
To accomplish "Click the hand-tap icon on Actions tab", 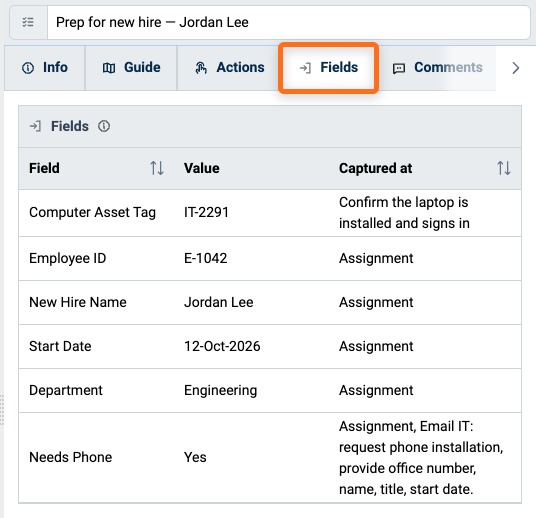I will (x=201, y=68).
